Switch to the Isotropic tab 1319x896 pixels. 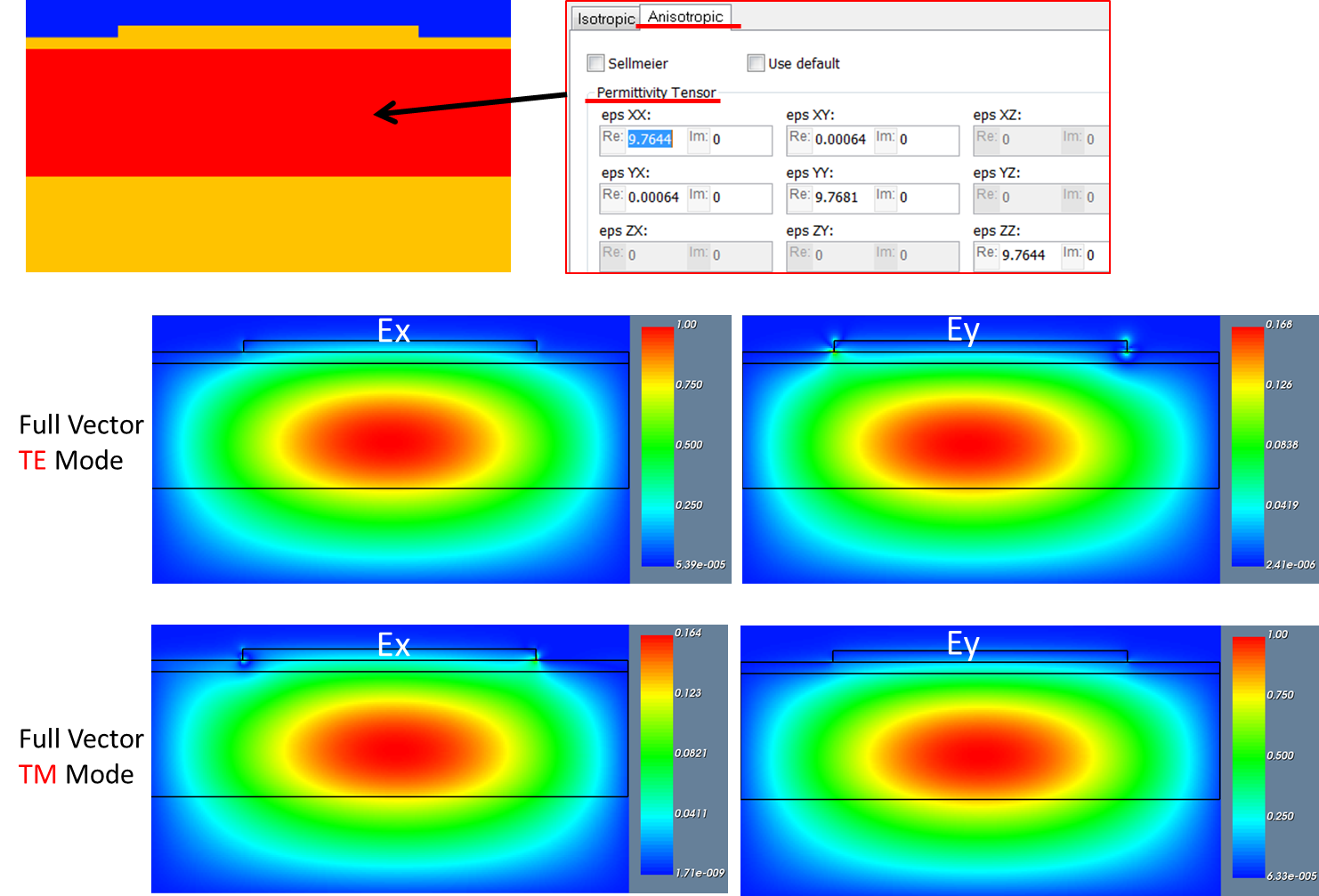pos(605,19)
